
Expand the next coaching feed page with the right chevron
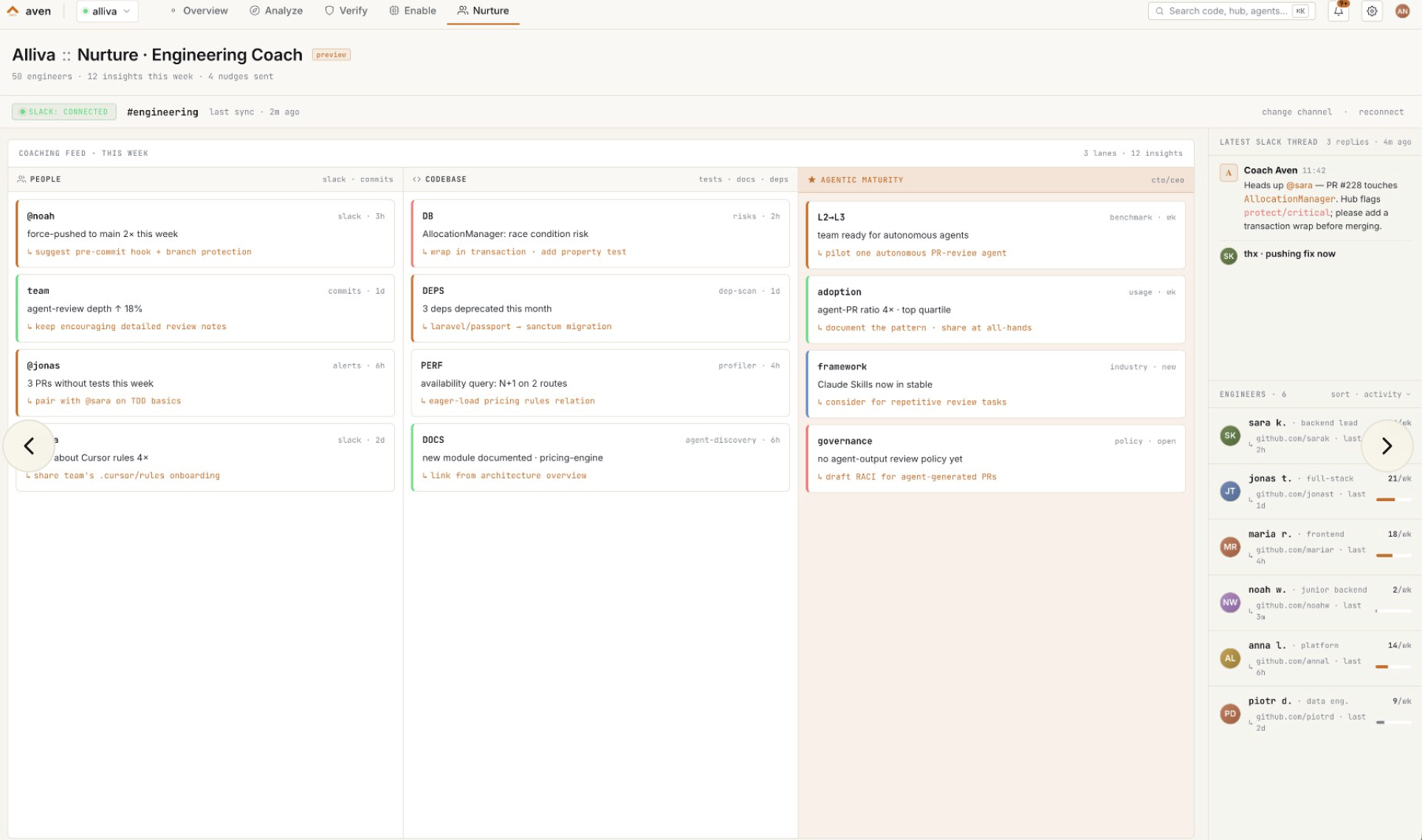[x=1387, y=446]
